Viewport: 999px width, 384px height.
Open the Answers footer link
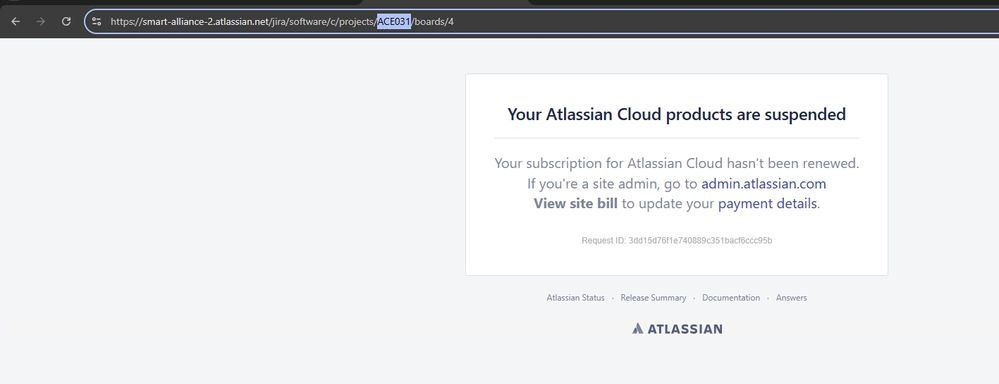coord(791,298)
